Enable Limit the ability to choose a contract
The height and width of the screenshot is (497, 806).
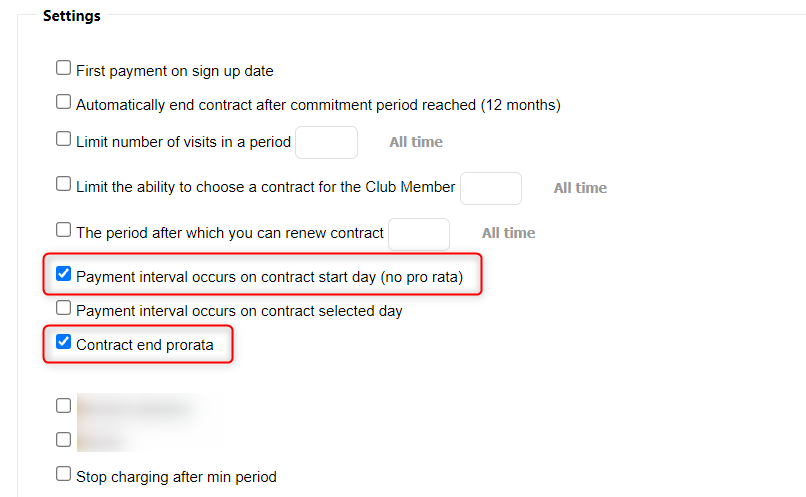[64, 184]
